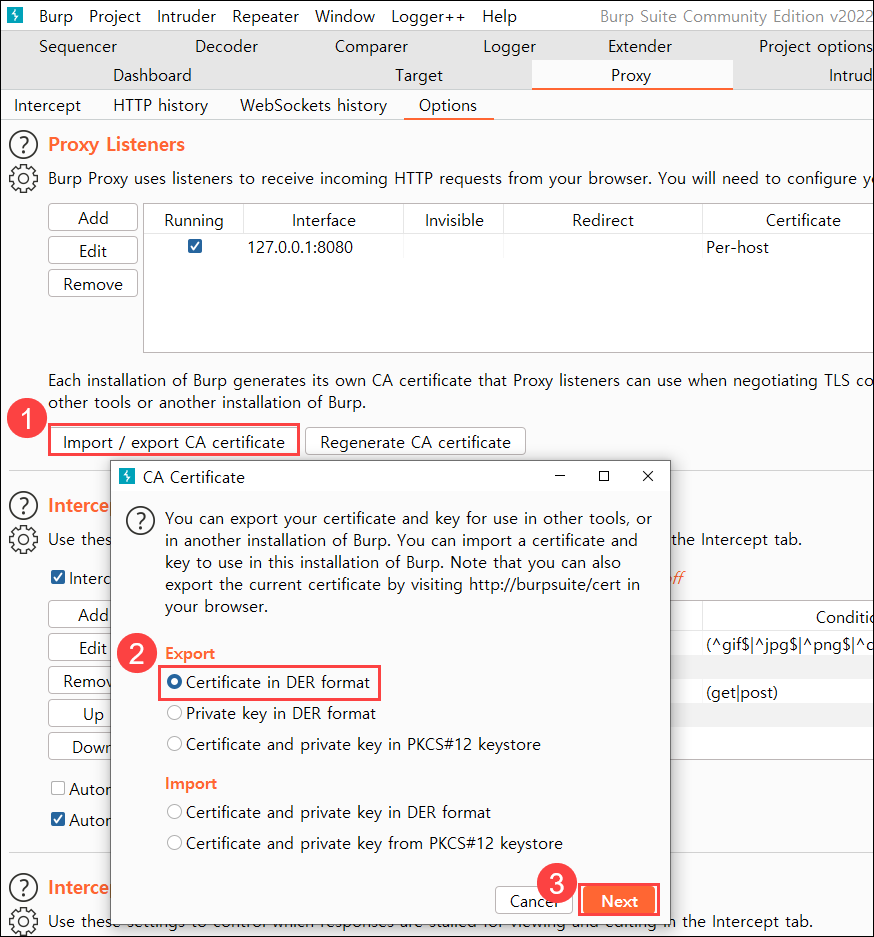This screenshot has width=874, height=937.
Task: Click Import / export CA certificate button
Action: coord(174,442)
